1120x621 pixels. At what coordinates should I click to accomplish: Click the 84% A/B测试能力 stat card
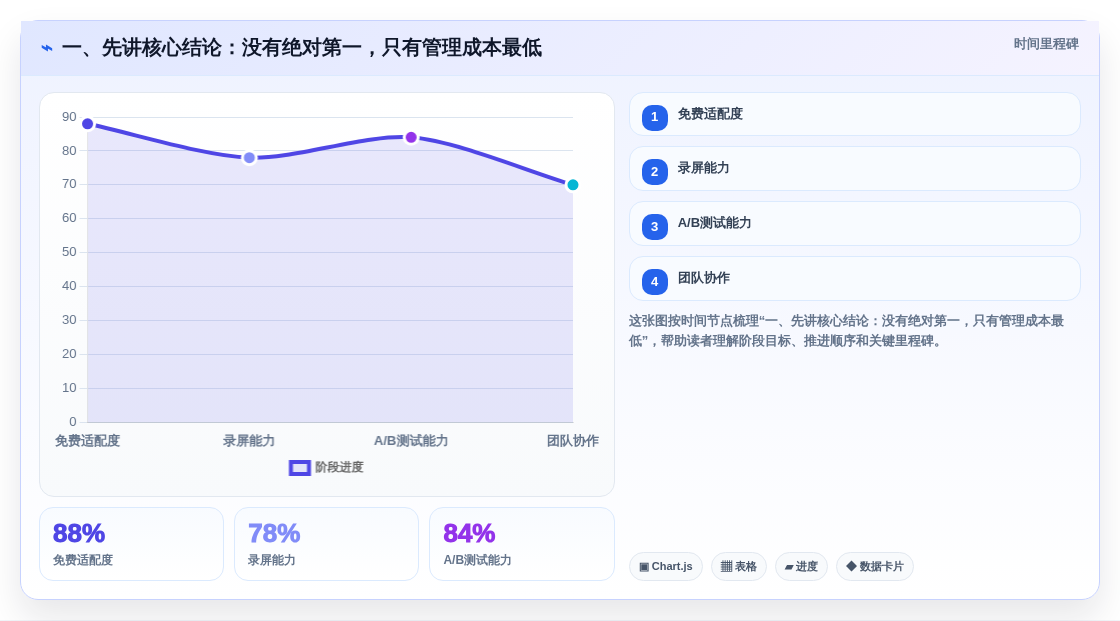tap(521, 544)
